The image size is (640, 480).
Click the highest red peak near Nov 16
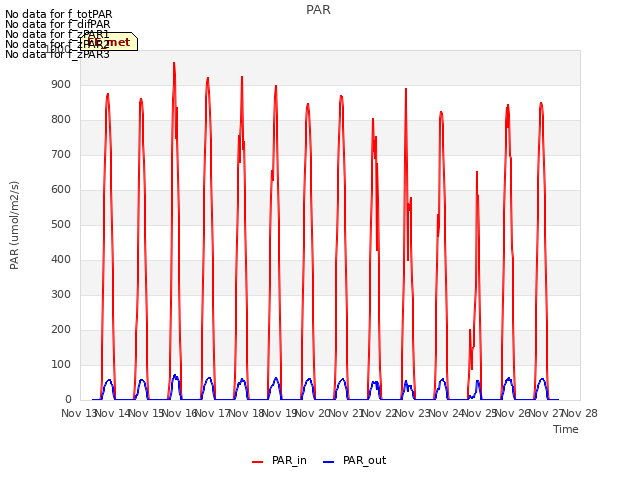coord(174,64)
